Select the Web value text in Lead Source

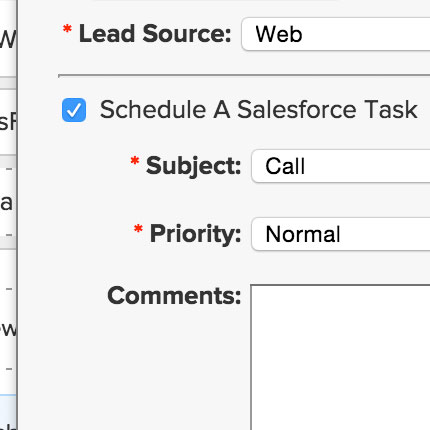(x=279, y=34)
